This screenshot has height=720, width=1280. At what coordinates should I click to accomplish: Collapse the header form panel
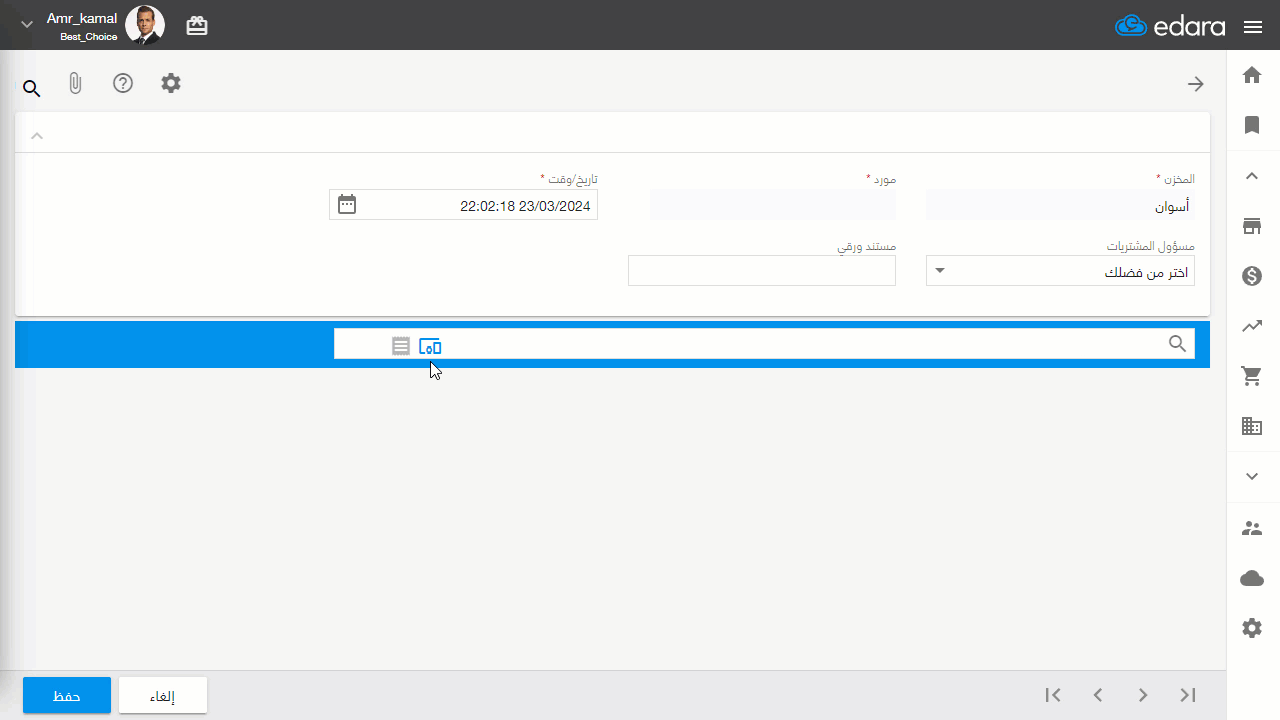point(37,136)
